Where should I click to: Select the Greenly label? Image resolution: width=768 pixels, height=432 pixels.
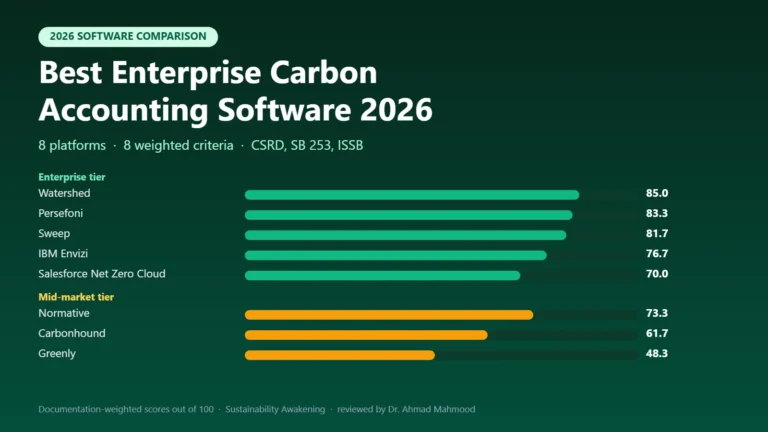point(57,354)
